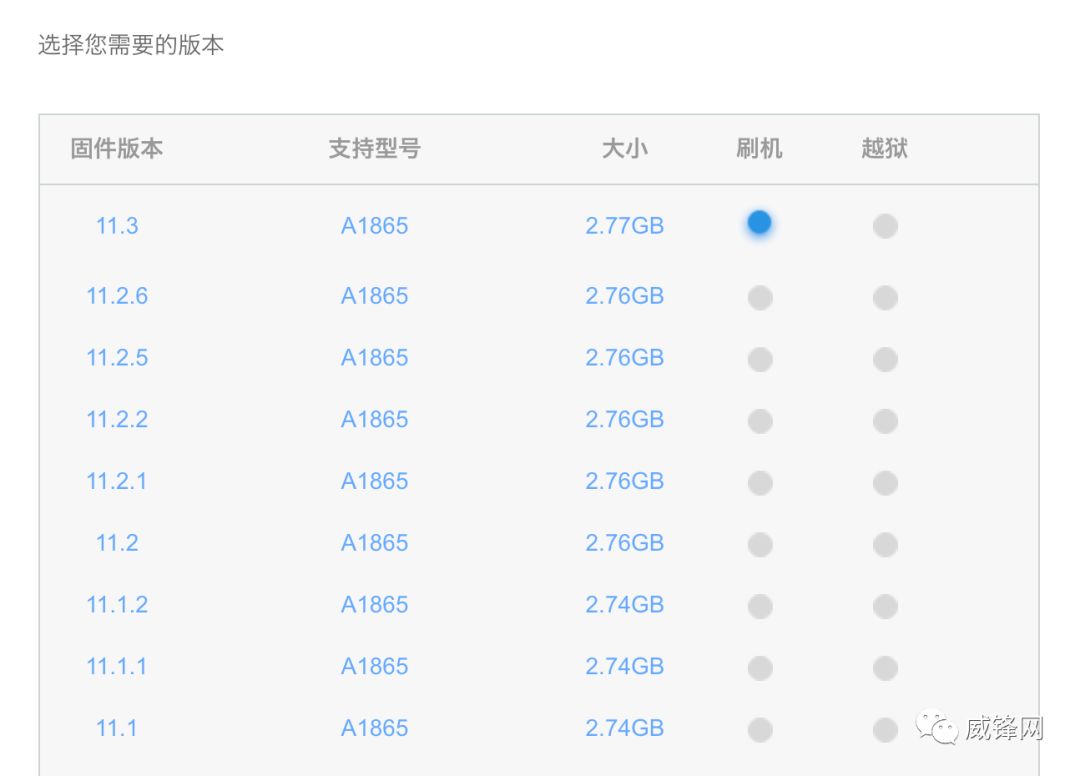The width and height of the screenshot is (1080, 776).
Task: Pick 刷机 for firmware 11.2.1
Action: (760, 483)
